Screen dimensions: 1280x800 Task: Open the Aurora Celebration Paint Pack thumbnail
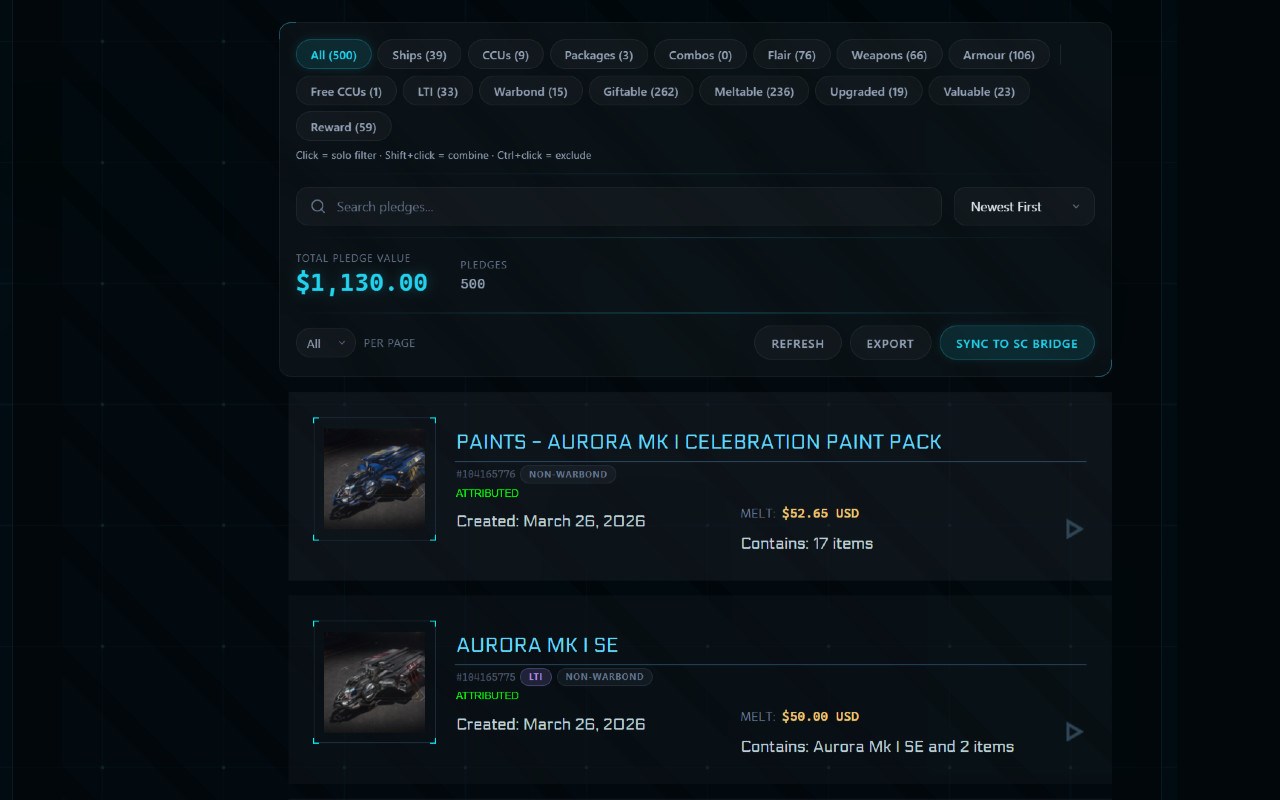[x=374, y=479]
